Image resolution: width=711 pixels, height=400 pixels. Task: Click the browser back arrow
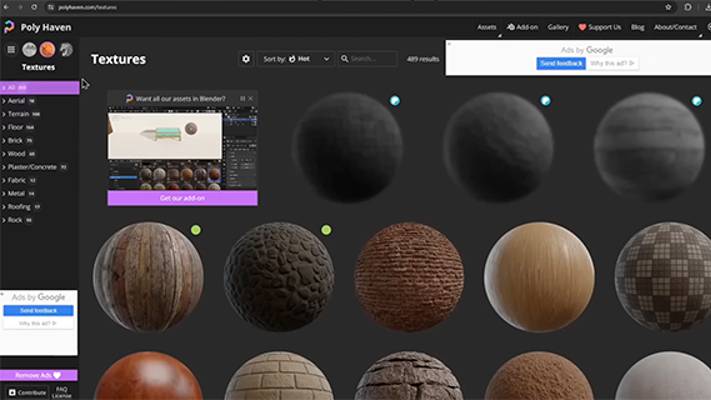(6, 7)
